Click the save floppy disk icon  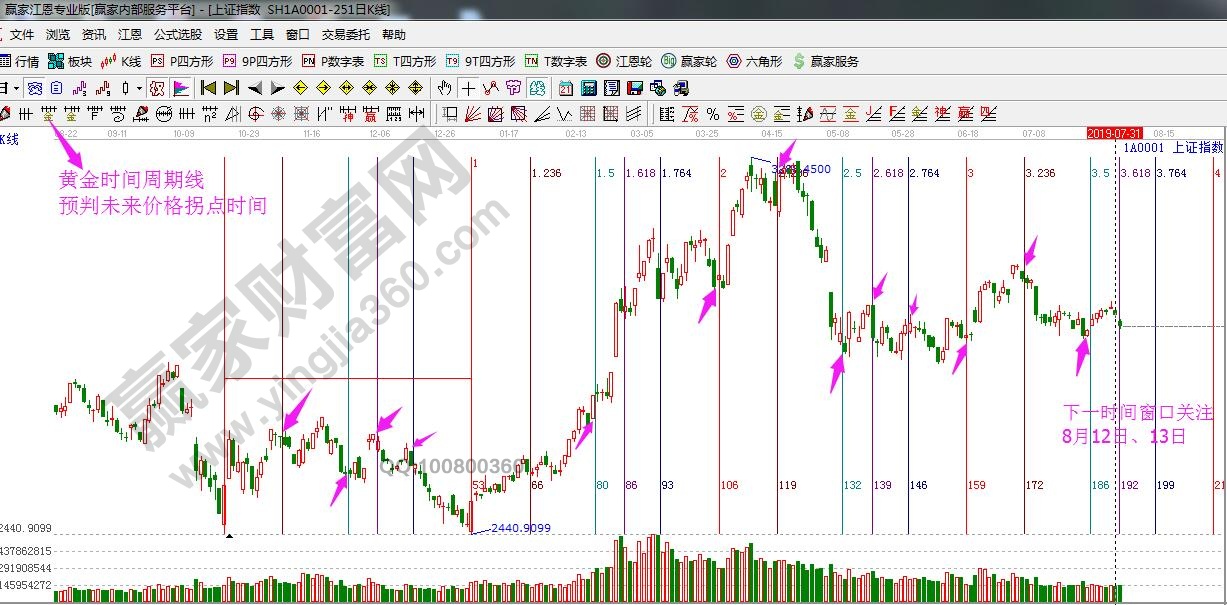click(635, 88)
